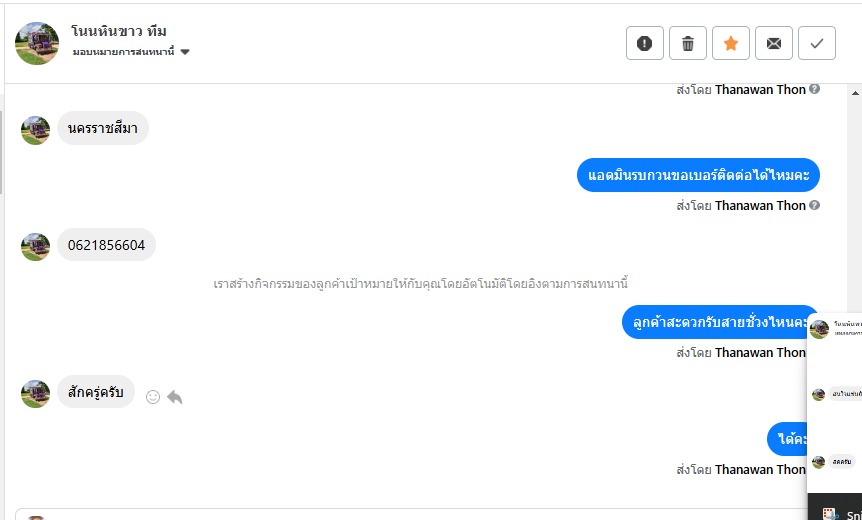Image resolution: width=862 pixels, height=520 pixels.
Task: Click avatar beside "สักครู่ครับ" message
Action: [36, 394]
